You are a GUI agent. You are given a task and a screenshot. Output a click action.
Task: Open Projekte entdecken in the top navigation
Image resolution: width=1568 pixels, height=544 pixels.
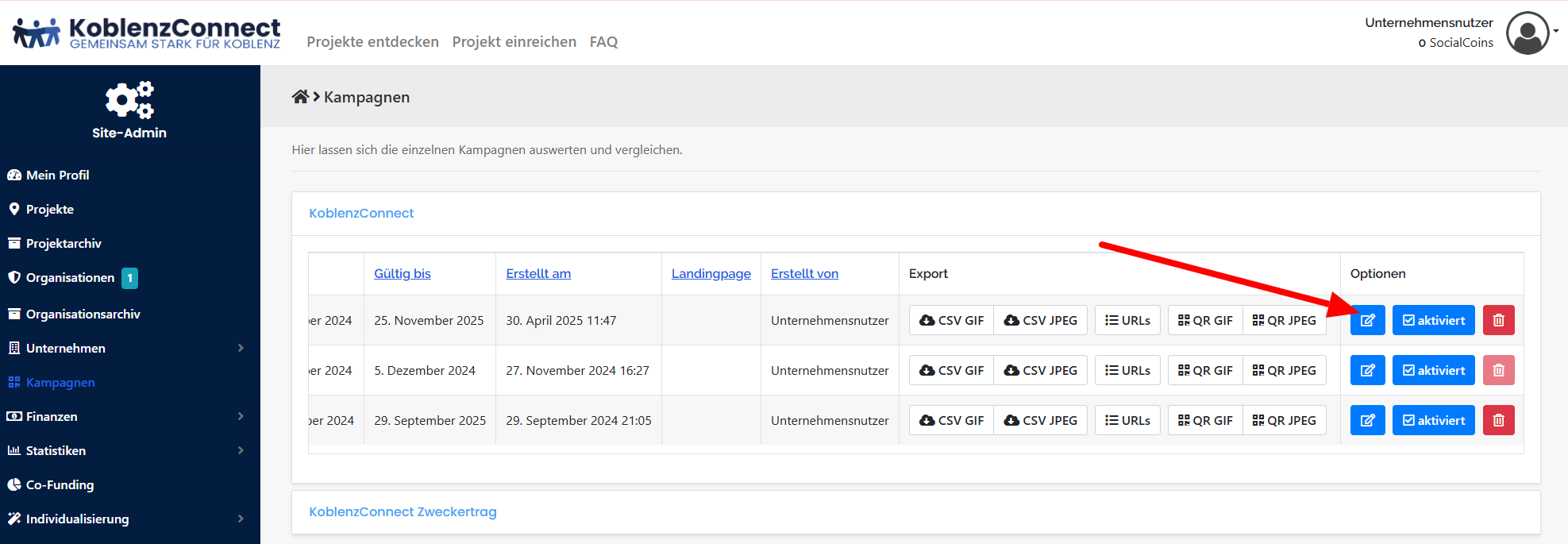pyautogui.click(x=372, y=42)
